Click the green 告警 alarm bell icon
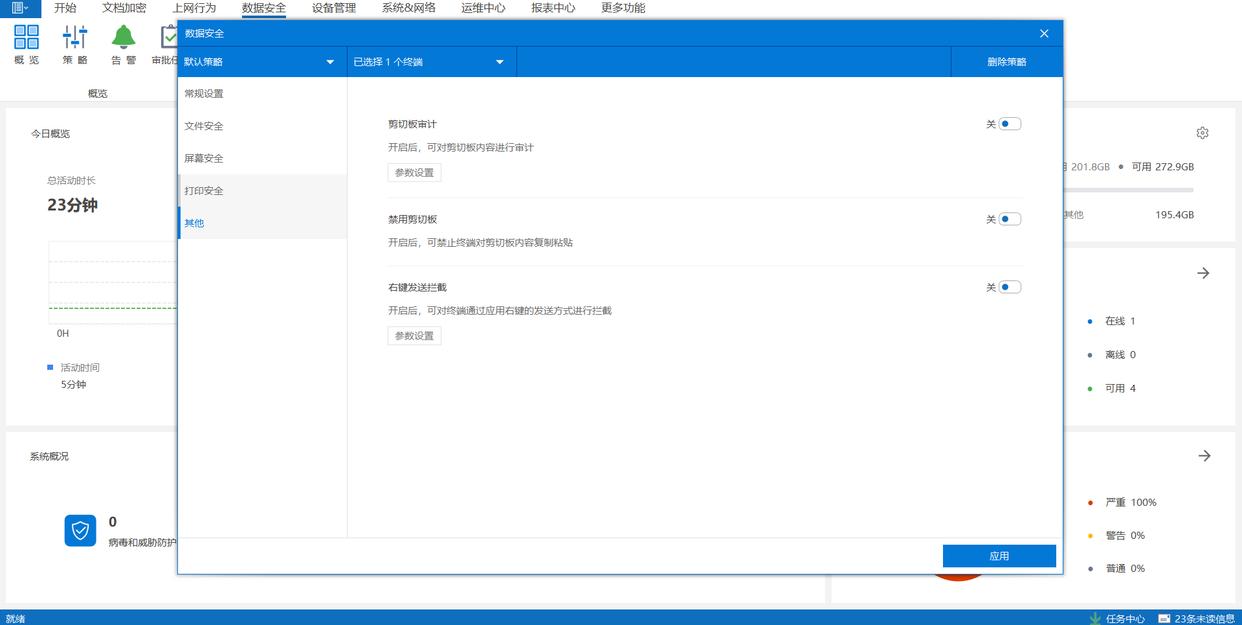The width and height of the screenshot is (1242, 625). (x=123, y=38)
